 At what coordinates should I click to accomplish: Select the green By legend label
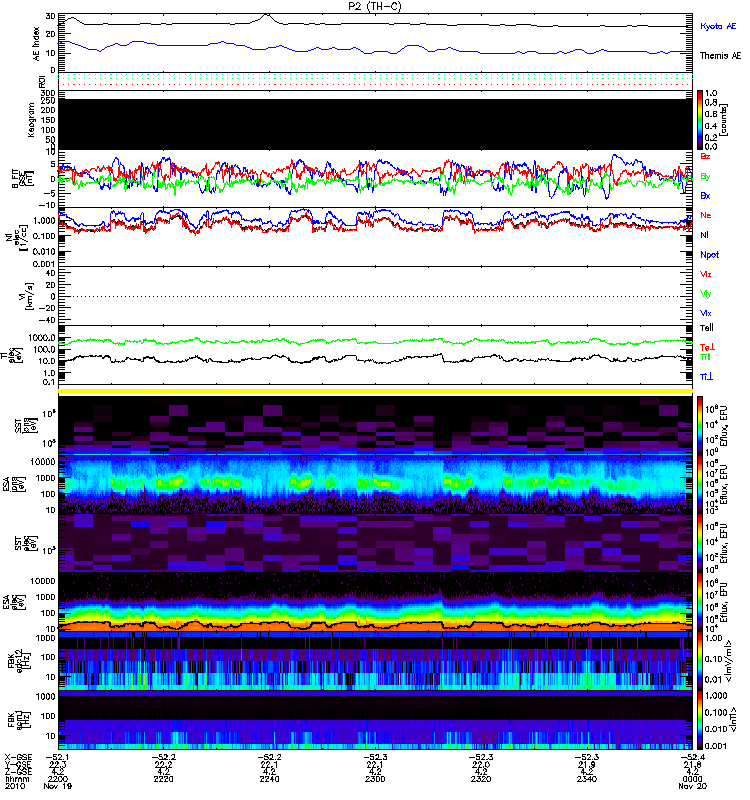705,177
